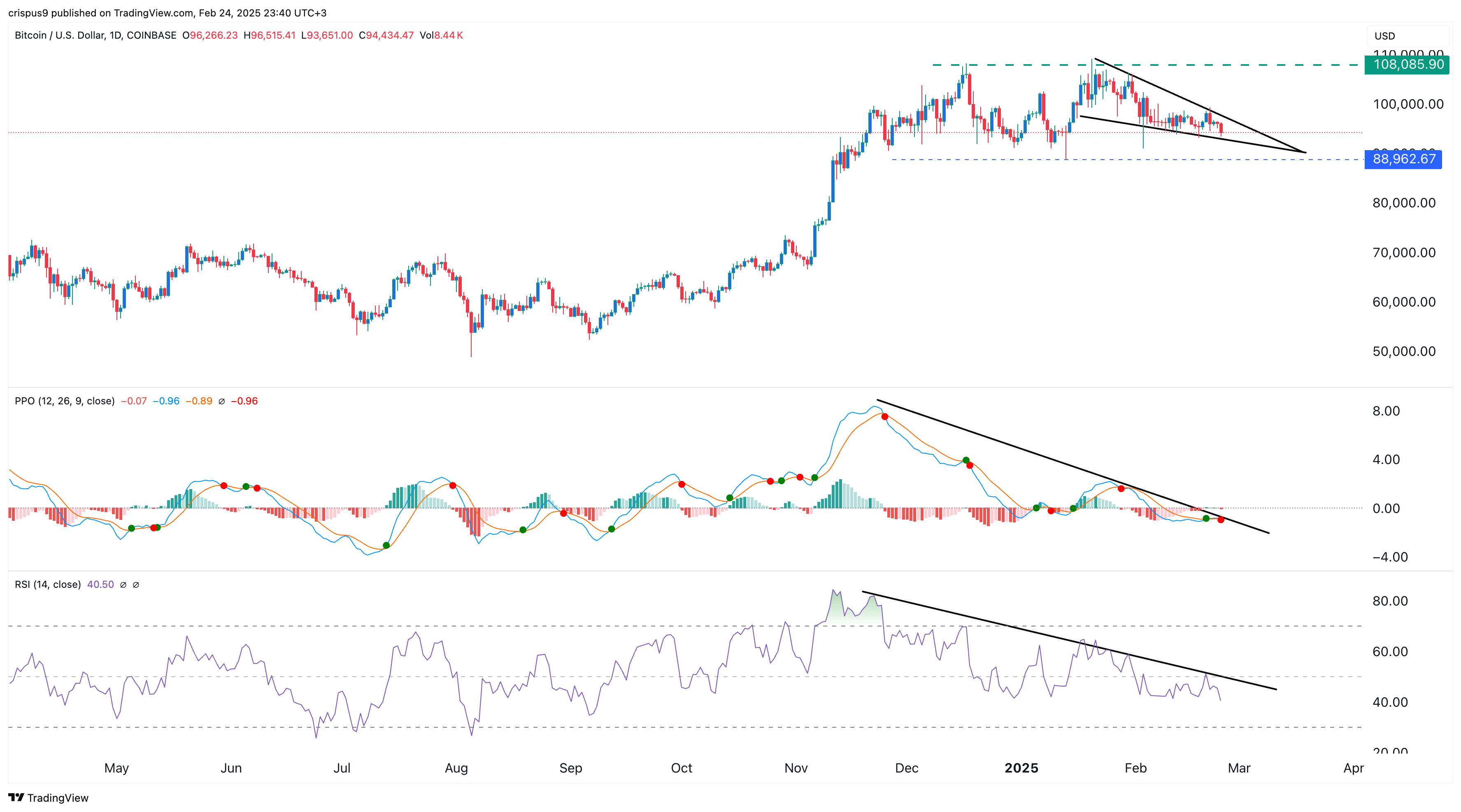The image size is (1461, 812).
Task: Click the Jul label on time axis
Action: click(x=342, y=768)
